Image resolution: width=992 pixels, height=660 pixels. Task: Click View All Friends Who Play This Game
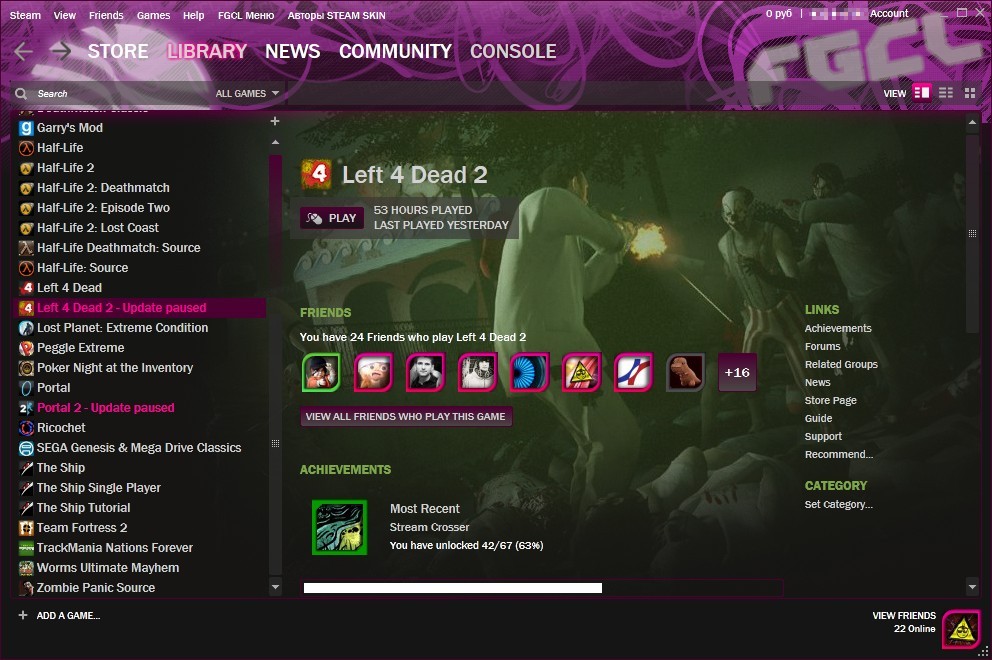pyautogui.click(x=406, y=417)
